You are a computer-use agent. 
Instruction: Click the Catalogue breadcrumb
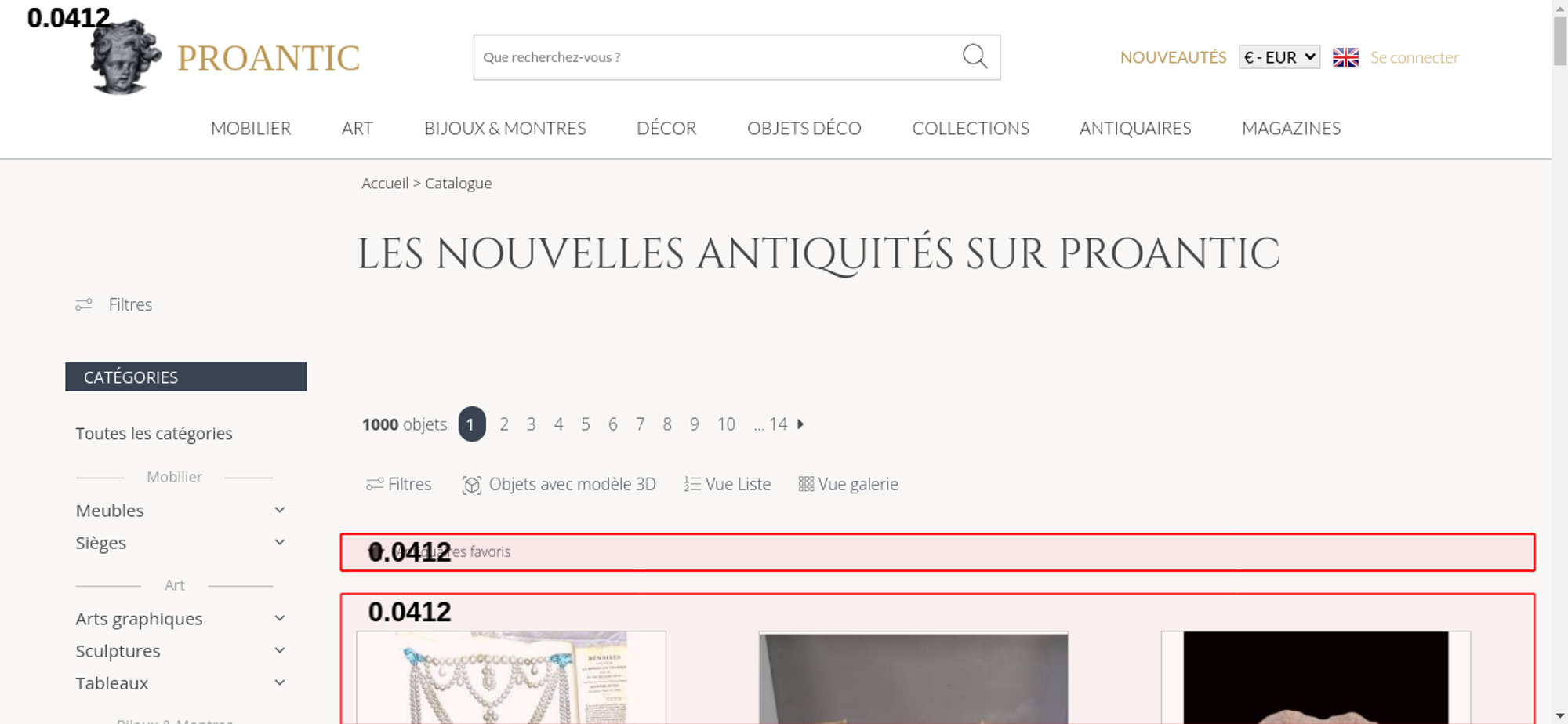click(x=459, y=184)
